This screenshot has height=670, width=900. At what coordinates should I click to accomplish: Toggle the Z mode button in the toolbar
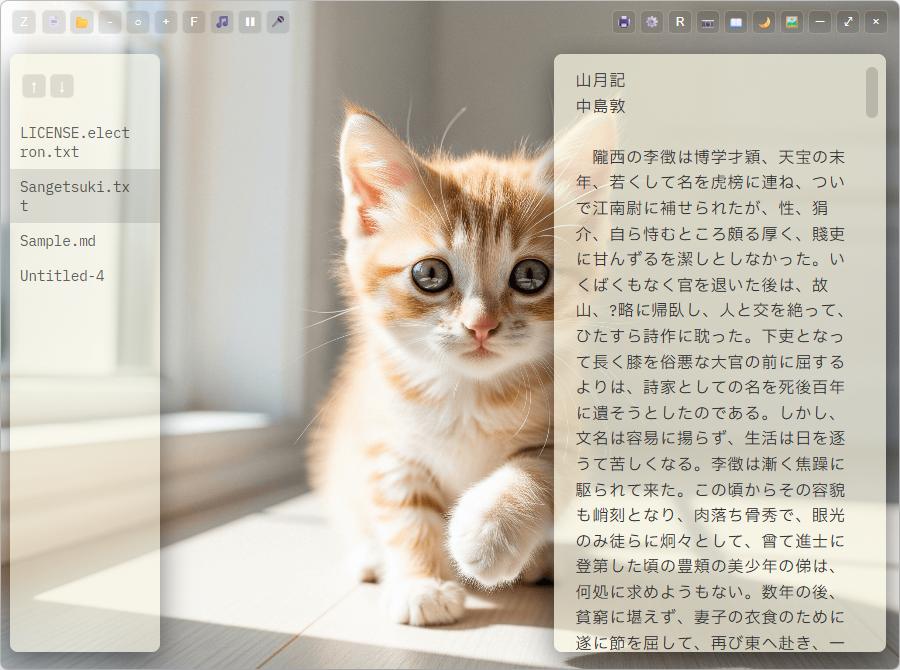(23, 21)
